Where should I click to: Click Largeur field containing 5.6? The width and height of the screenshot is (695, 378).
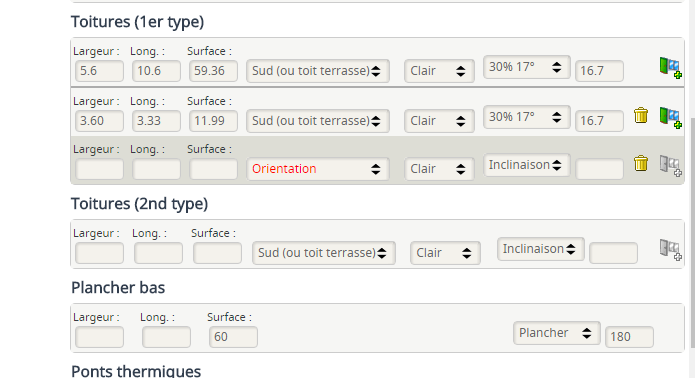click(99, 71)
